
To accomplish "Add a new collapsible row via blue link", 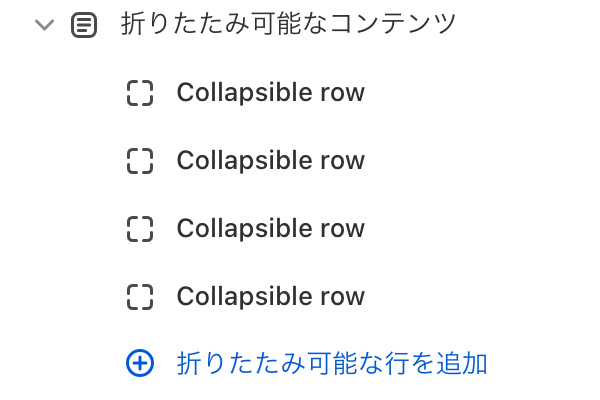I will pos(332,363).
